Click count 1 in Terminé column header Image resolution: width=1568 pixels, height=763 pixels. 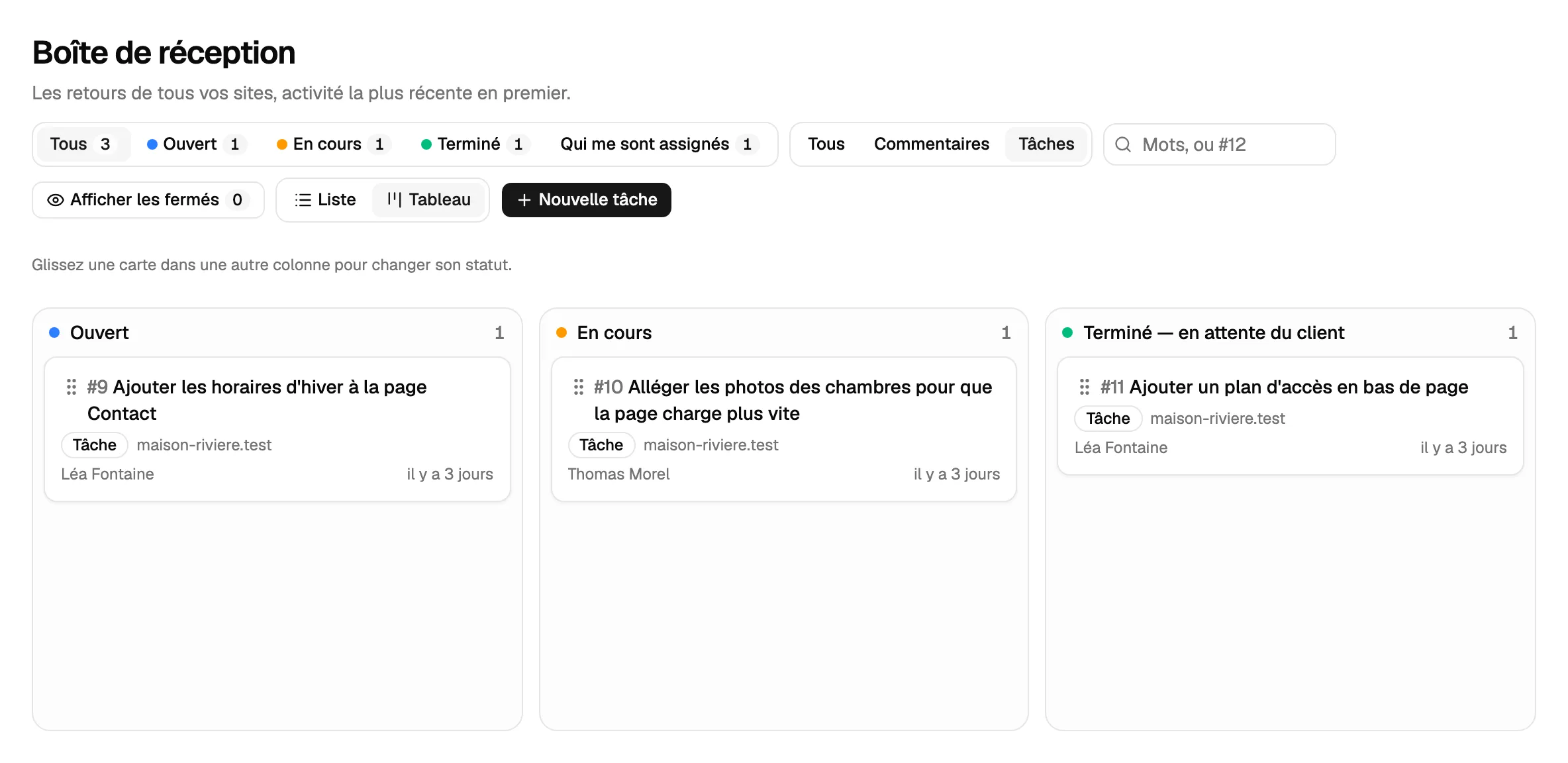[x=1512, y=332]
